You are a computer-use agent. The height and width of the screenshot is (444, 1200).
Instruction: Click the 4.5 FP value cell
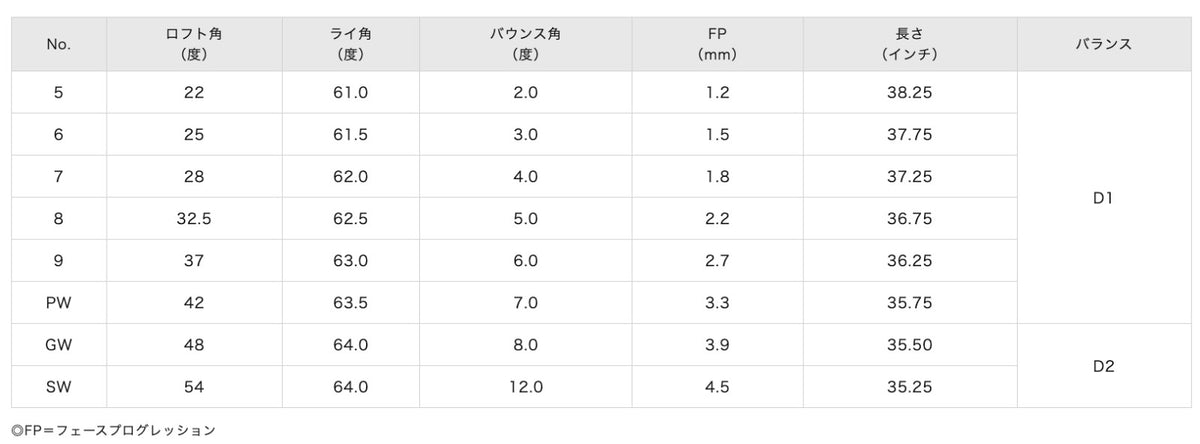point(717,386)
